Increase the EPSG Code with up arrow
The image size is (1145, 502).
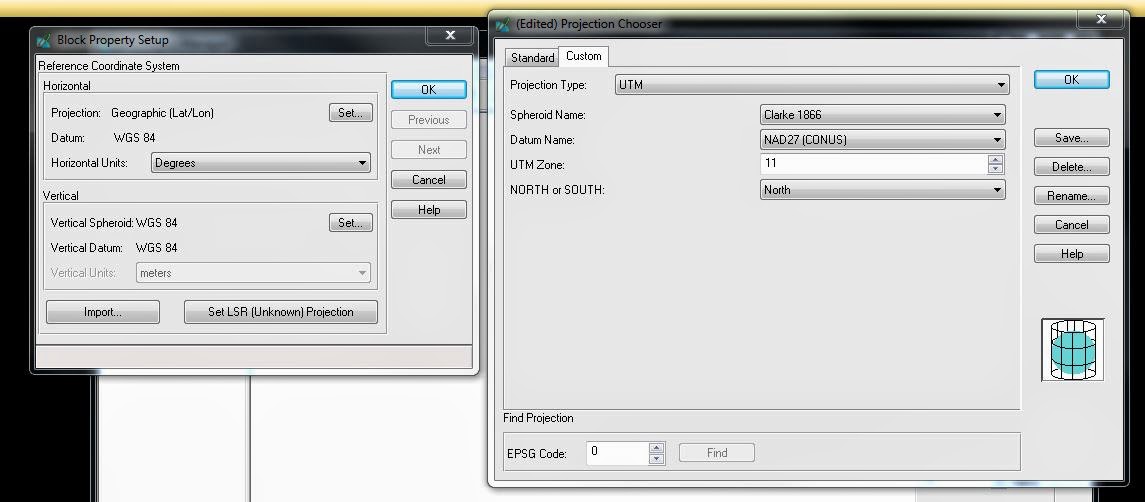[x=656, y=448]
